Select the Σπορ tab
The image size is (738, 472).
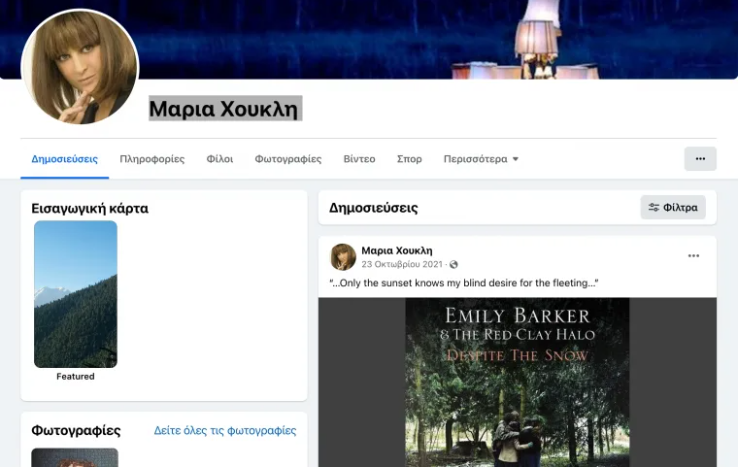pos(409,159)
